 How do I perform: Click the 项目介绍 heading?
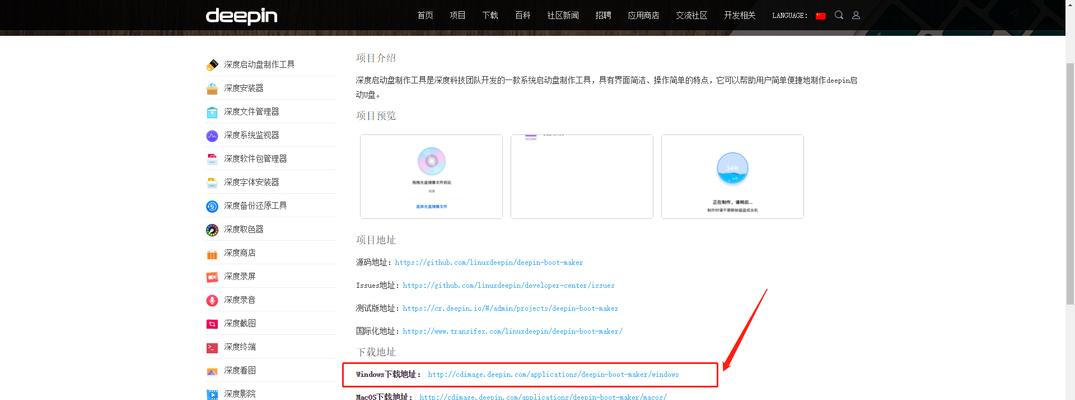pyautogui.click(x=376, y=58)
